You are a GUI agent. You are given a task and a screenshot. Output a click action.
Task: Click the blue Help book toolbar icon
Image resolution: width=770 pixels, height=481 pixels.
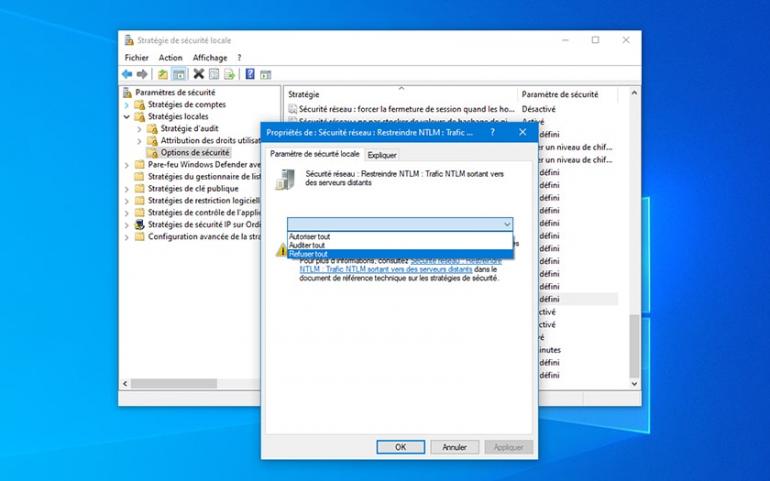click(250, 74)
